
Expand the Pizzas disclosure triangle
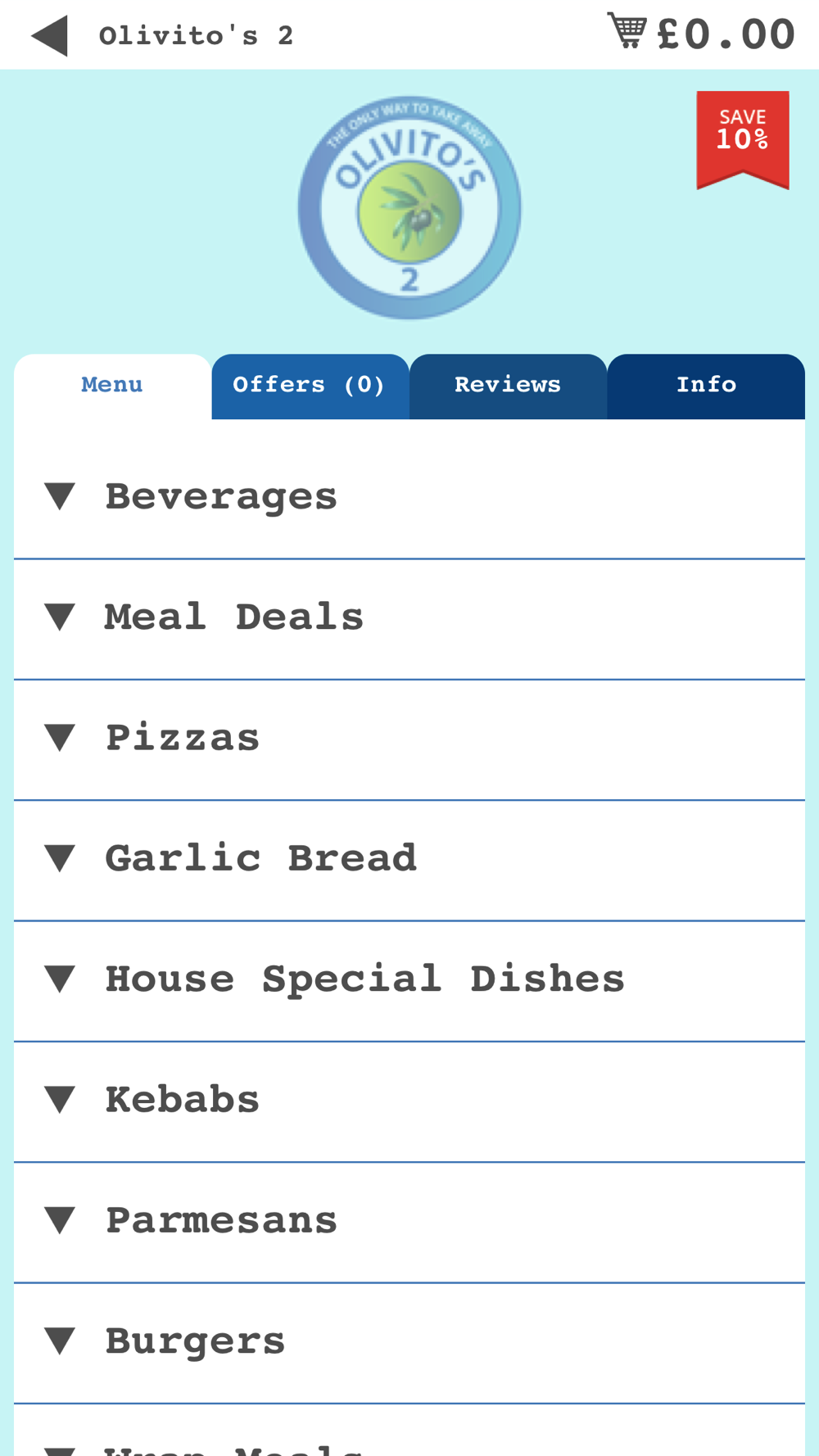tap(60, 737)
